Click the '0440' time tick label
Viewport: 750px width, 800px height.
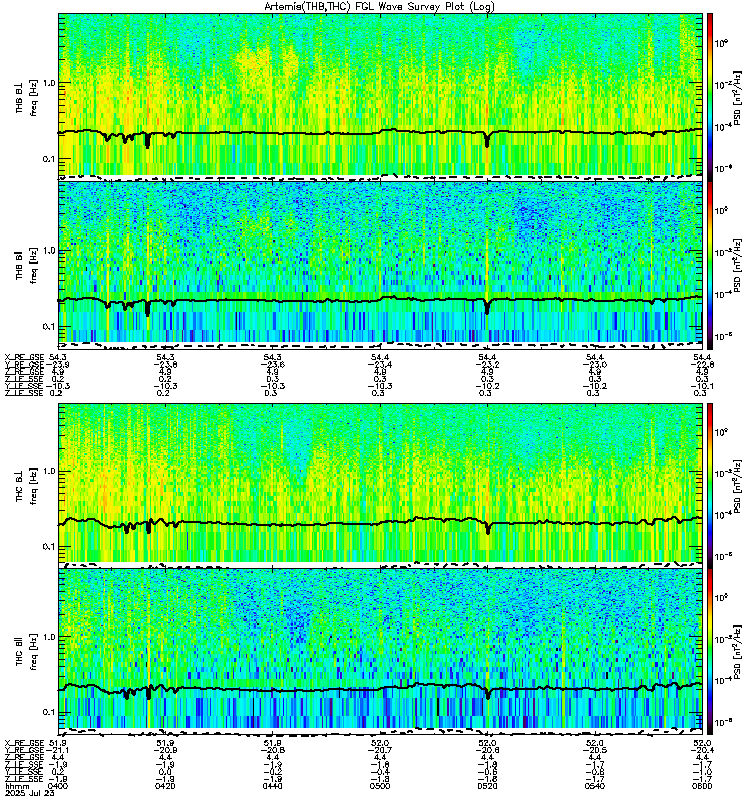272,786
